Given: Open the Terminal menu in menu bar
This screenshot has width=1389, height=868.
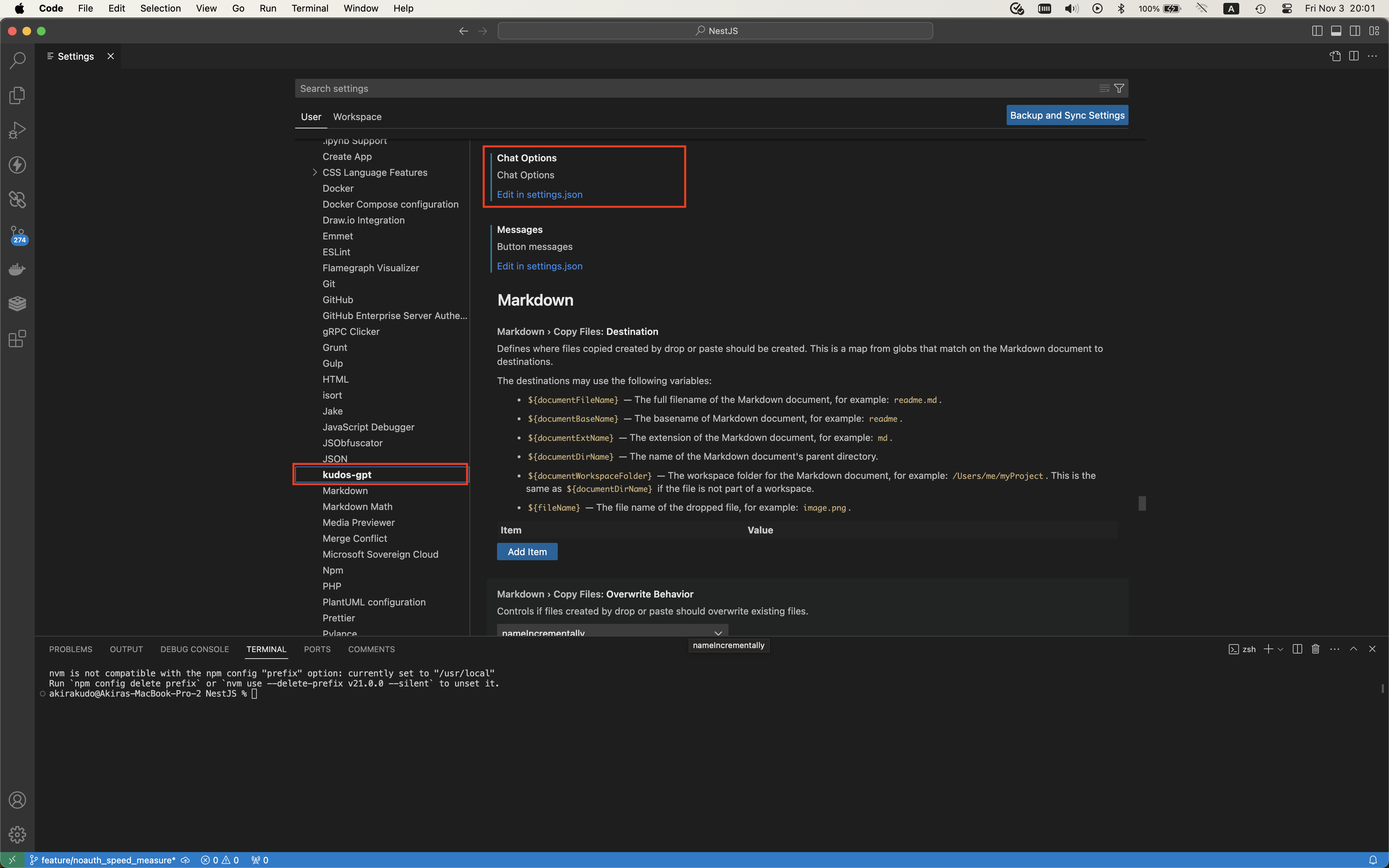Looking at the screenshot, I should point(310,9).
